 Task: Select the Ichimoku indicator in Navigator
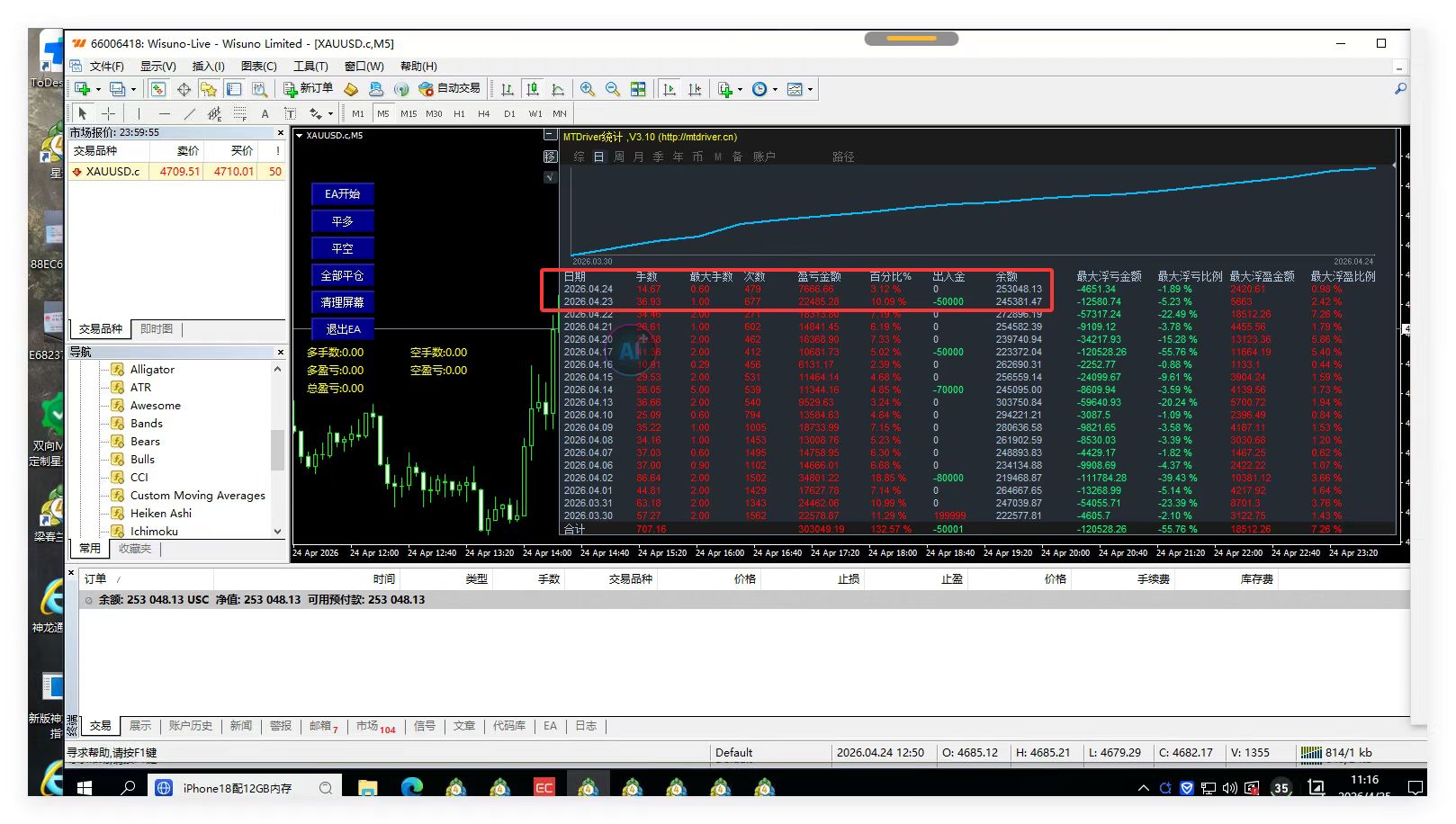click(154, 531)
